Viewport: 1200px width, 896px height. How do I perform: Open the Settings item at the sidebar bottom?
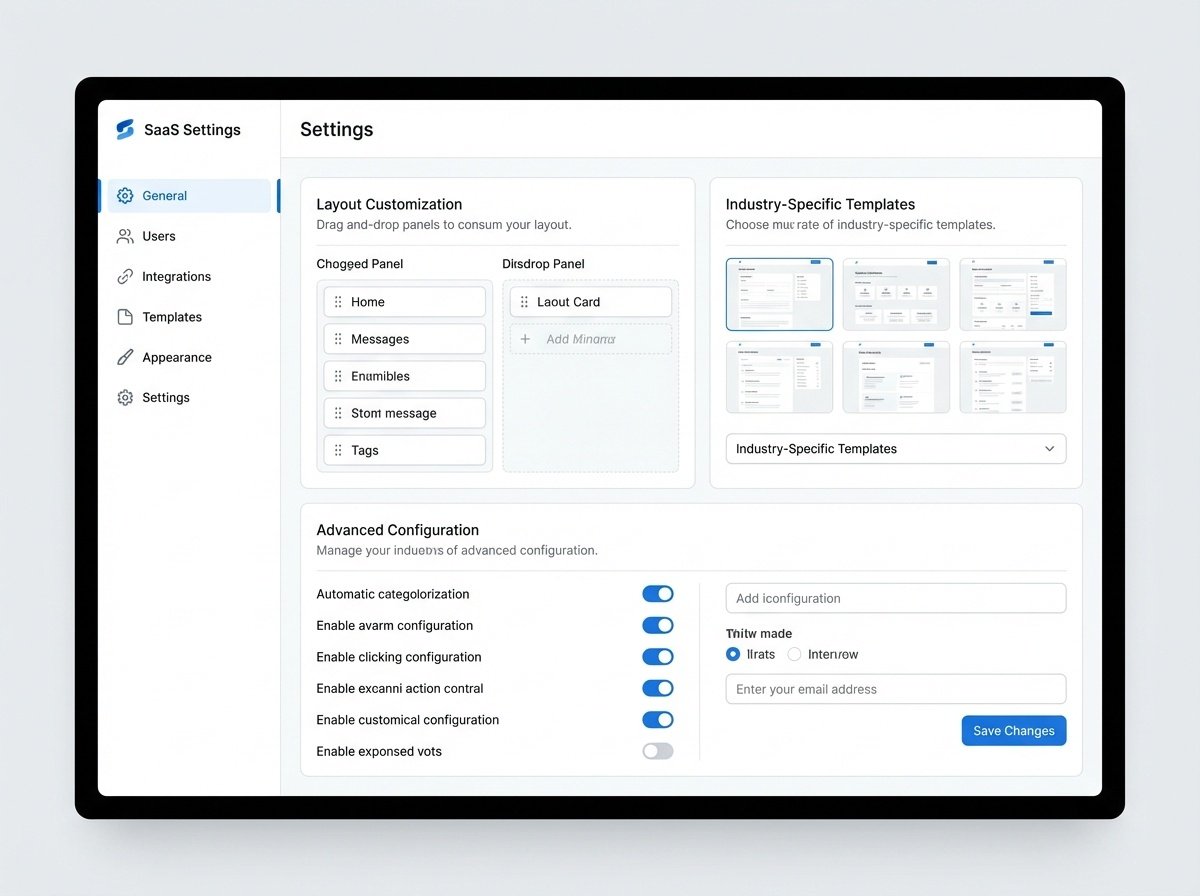pyautogui.click(x=165, y=398)
